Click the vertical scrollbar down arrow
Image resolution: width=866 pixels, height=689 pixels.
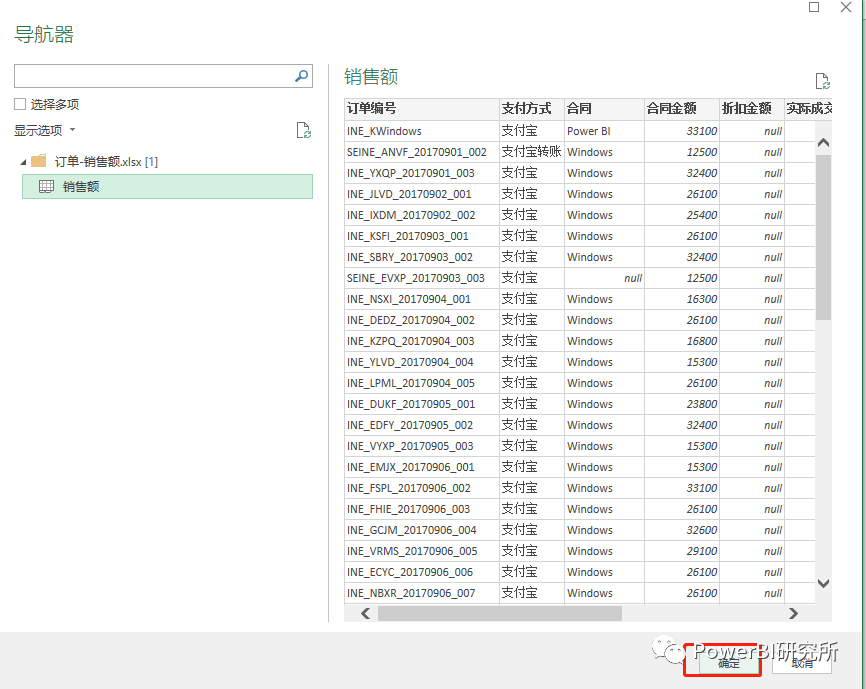(823, 584)
